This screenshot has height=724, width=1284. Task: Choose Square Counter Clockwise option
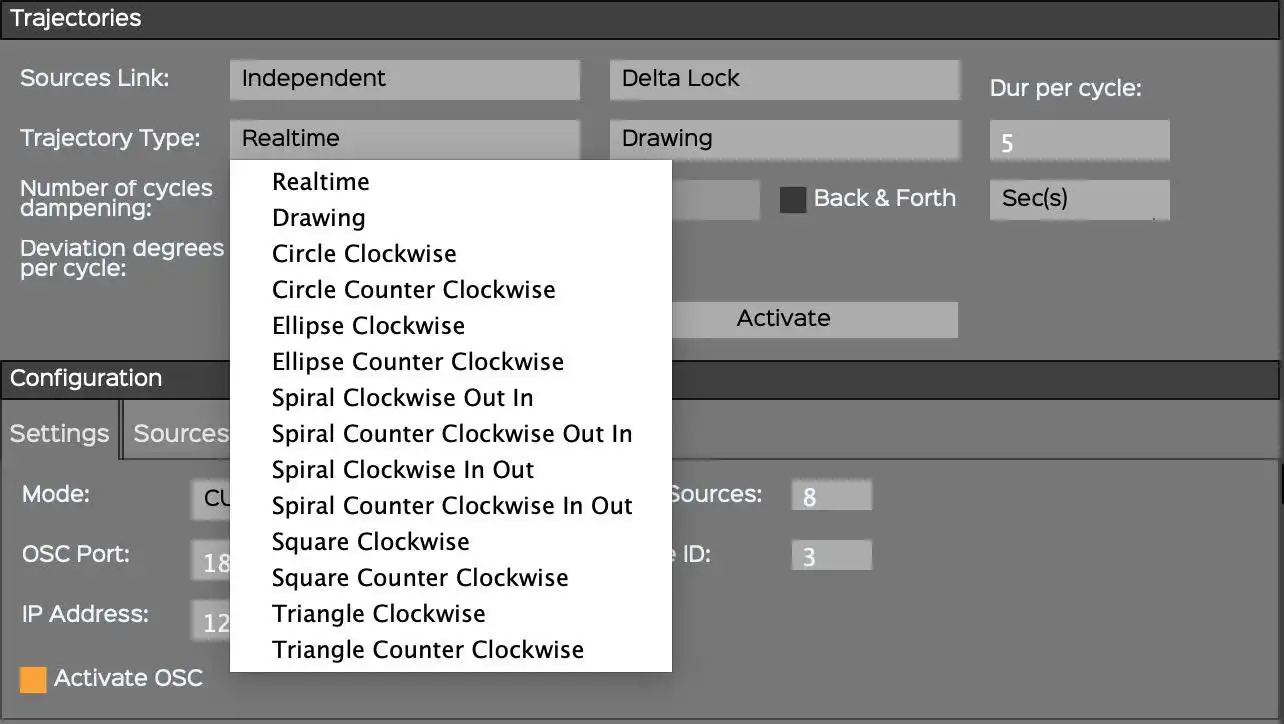click(420, 578)
